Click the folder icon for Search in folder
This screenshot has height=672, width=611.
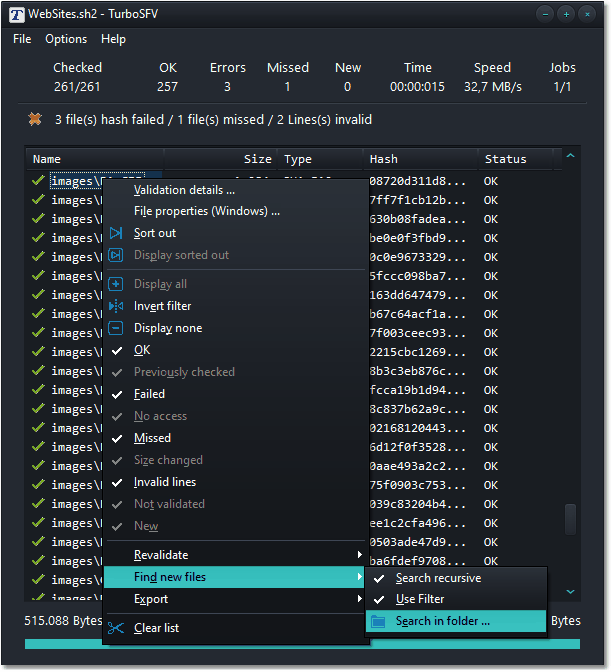[x=379, y=621]
